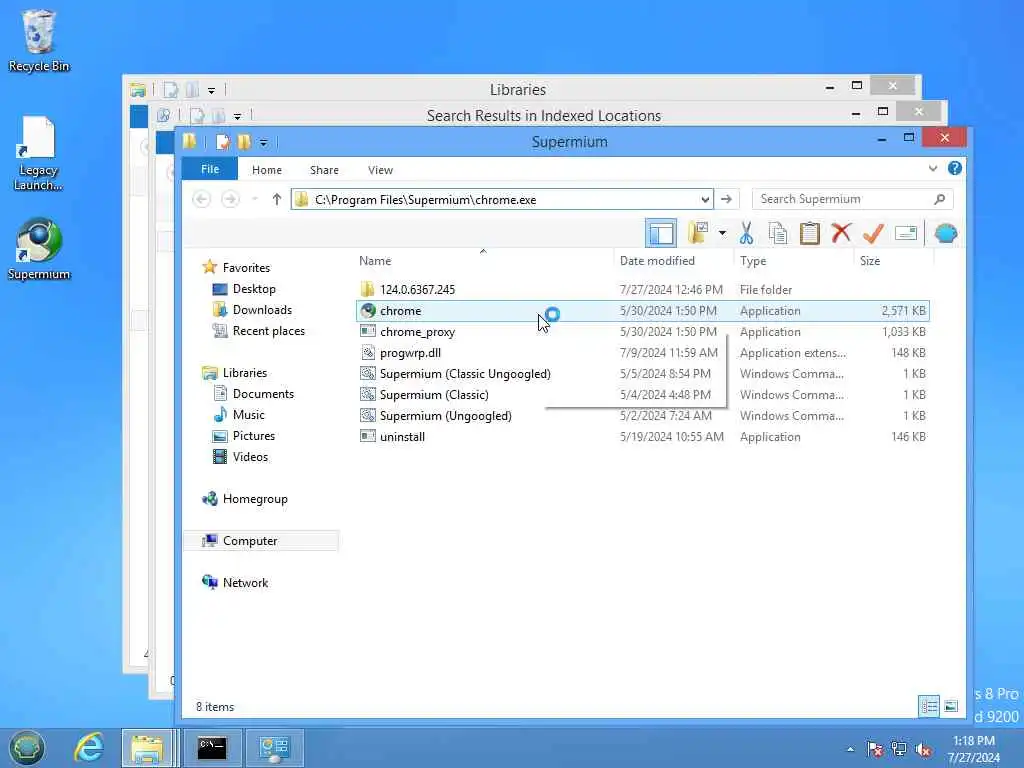
Task: Open the folder options icon in toolbar
Action: click(x=698, y=233)
